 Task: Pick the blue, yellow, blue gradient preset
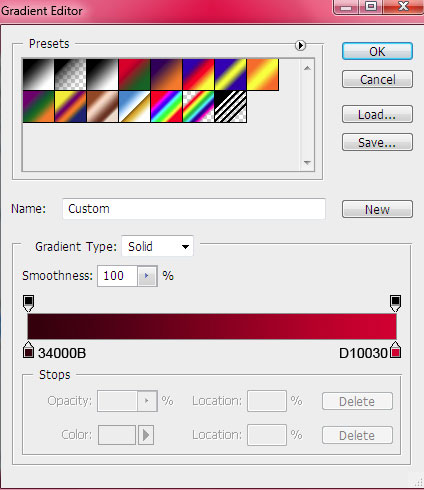(230, 74)
